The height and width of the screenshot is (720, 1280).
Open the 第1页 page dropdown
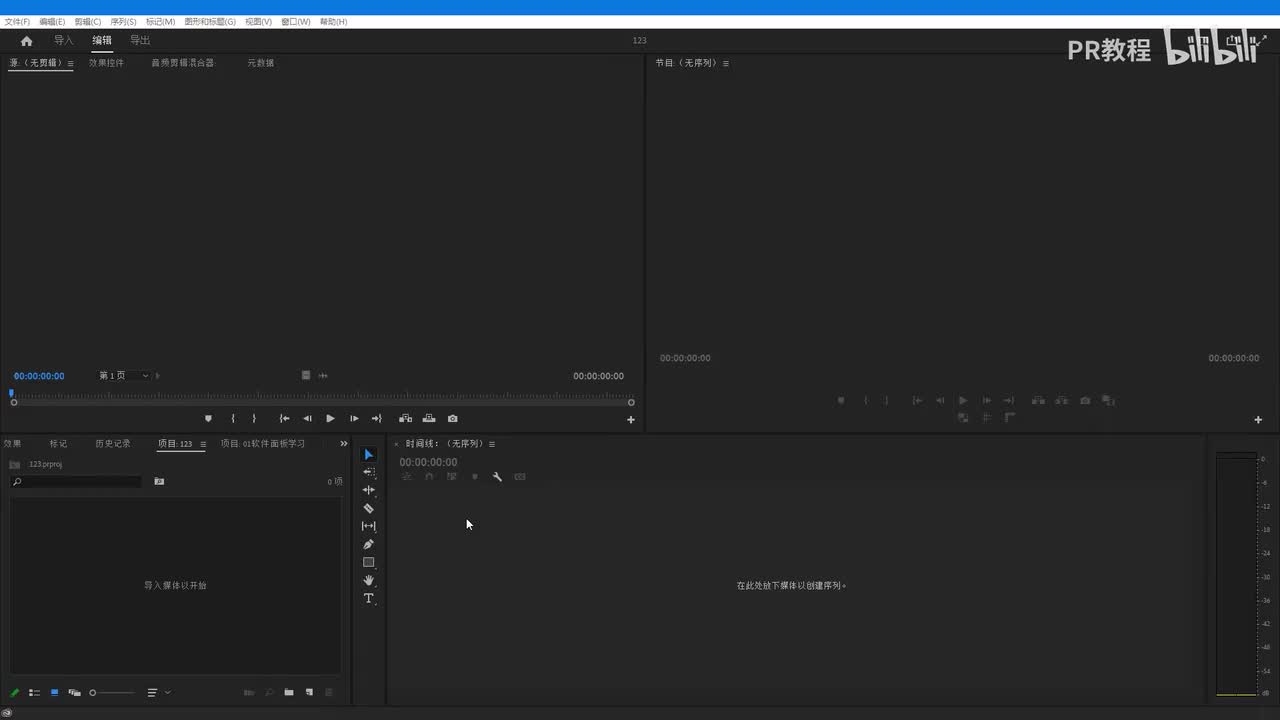click(x=124, y=376)
